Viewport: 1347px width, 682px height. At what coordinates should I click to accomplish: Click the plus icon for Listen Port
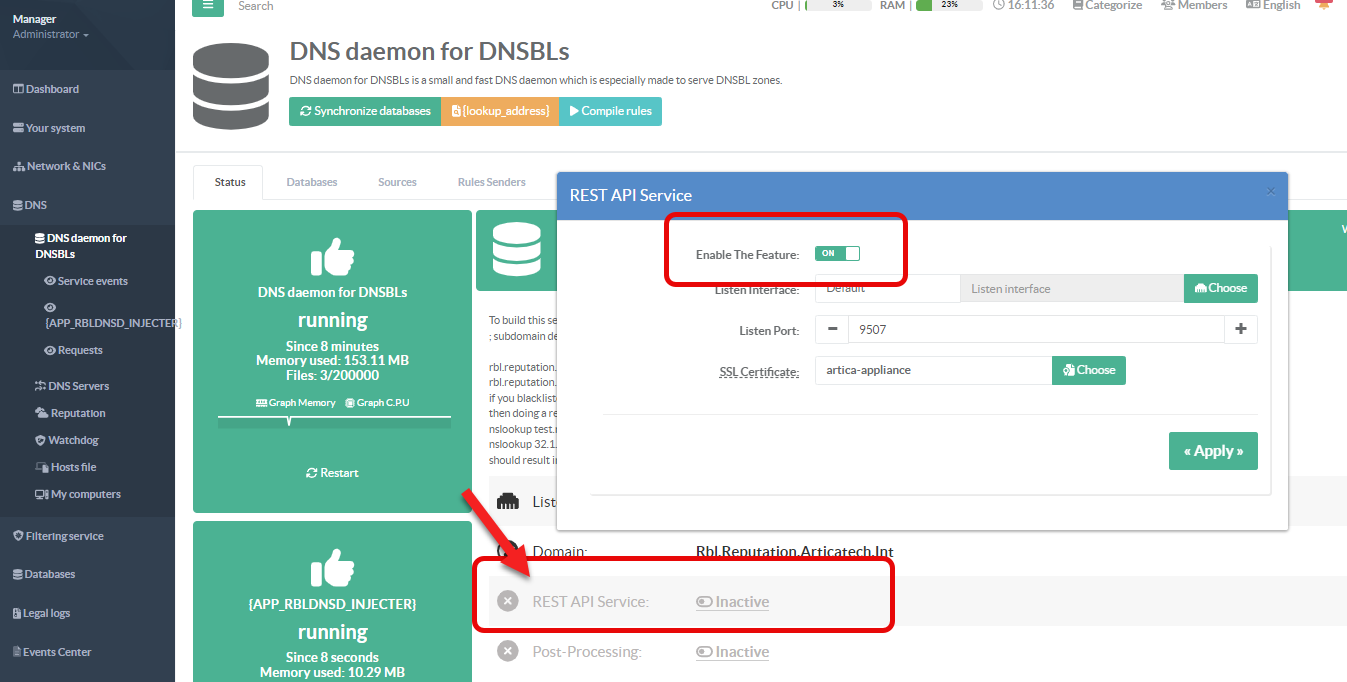1241,329
